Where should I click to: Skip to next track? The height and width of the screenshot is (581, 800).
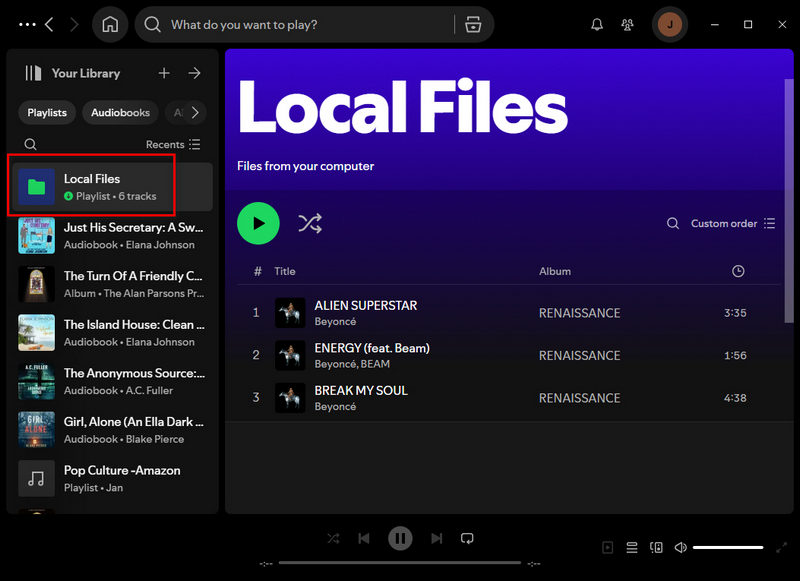[x=437, y=539]
